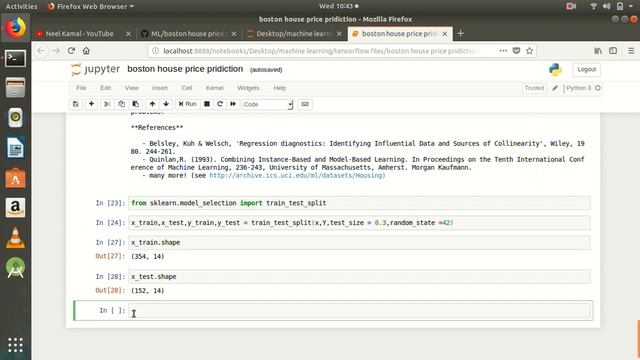This screenshot has height=360, width=640.
Task: Move selected cell down arrow
Action: click(x=166, y=104)
